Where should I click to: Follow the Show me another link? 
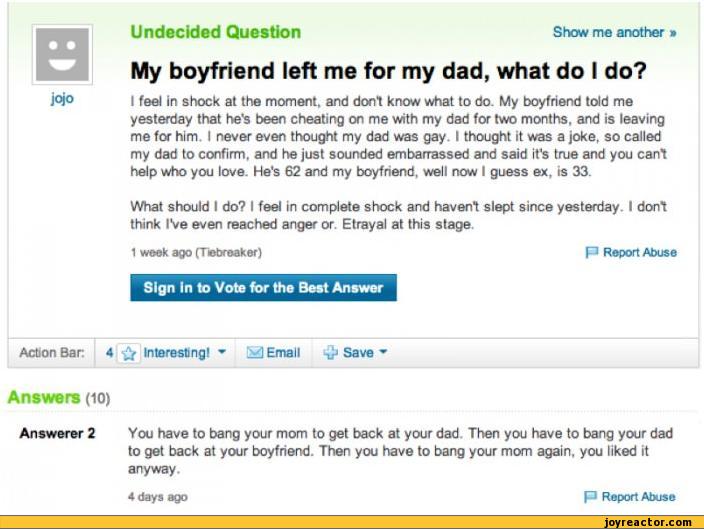click(x=614, y=32)
